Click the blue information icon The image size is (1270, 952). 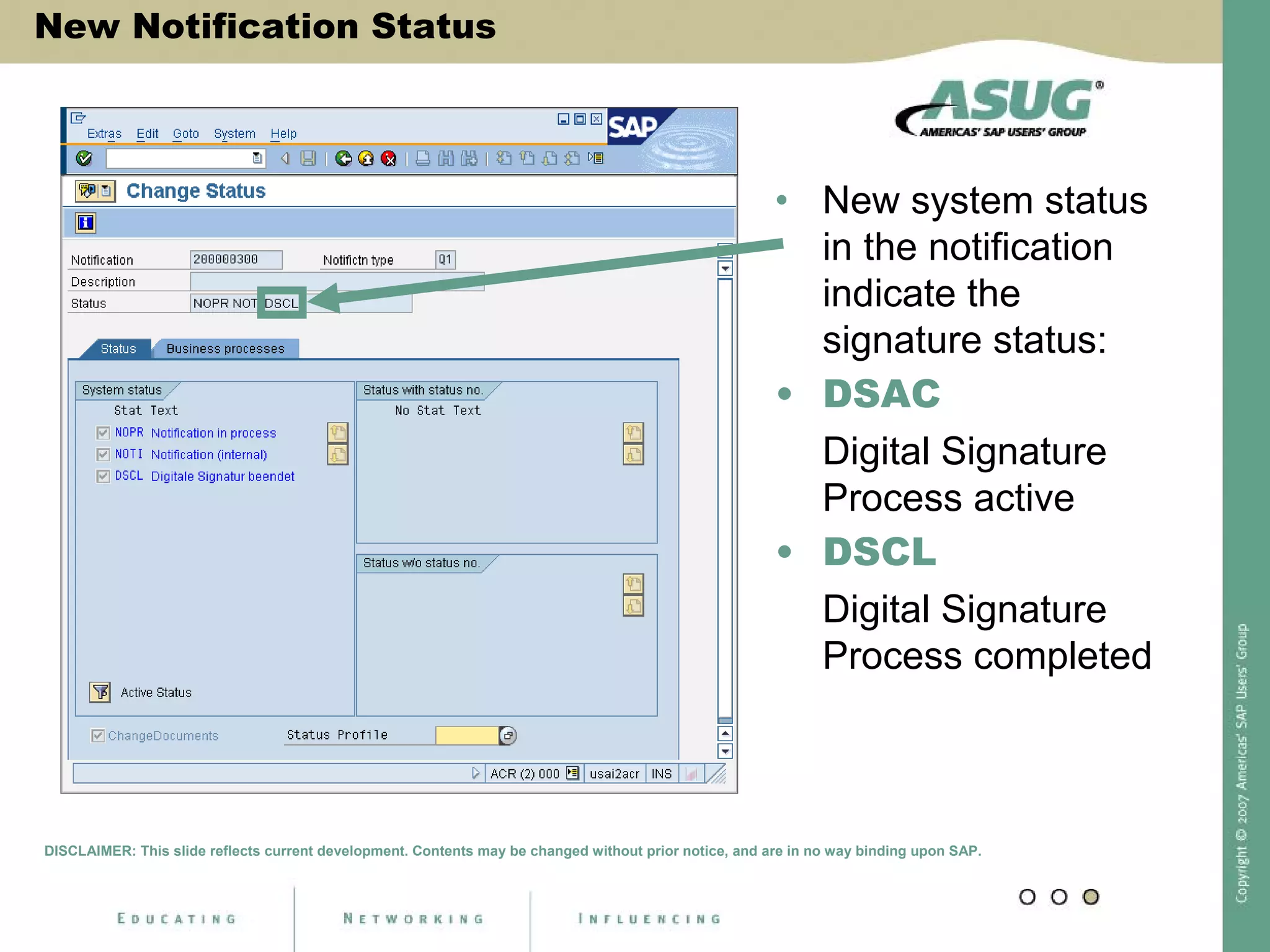click(86, 223)
